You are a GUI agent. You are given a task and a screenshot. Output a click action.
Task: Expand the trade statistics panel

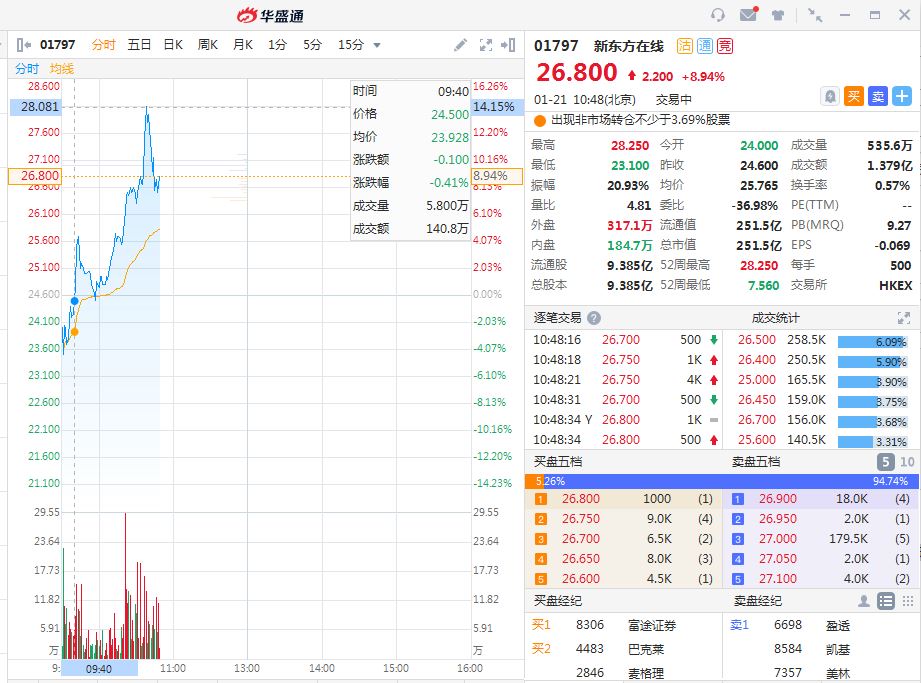903,318
